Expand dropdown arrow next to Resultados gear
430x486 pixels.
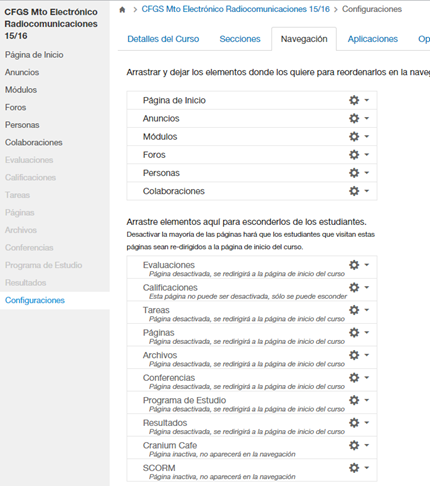pyautogui.click(x=367, y=423)
